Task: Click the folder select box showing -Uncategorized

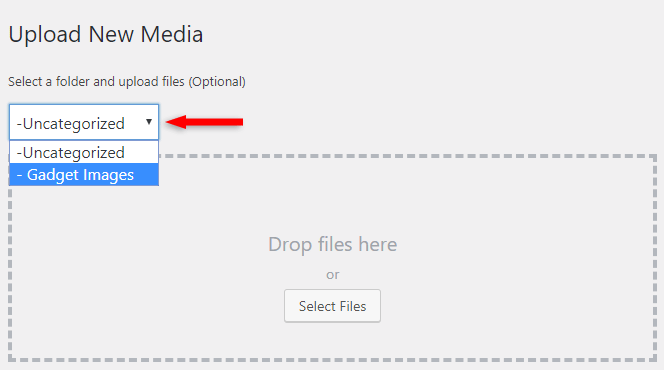Action: point(84,122)
